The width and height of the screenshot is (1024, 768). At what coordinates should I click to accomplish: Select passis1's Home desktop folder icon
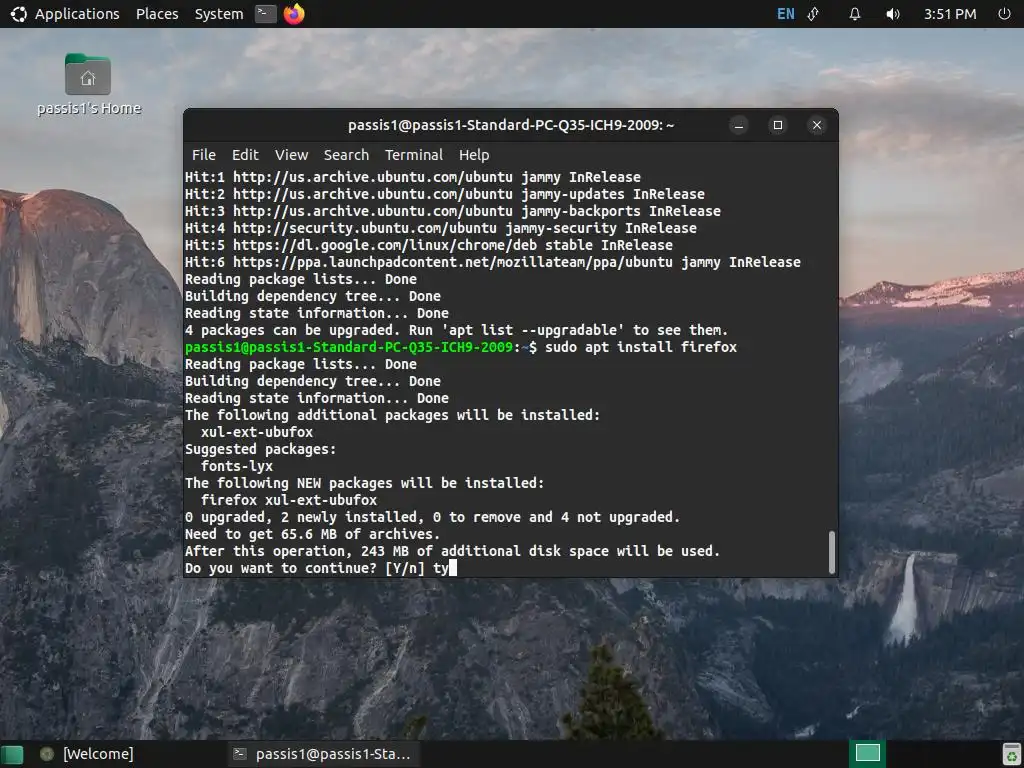coord(88,84)
